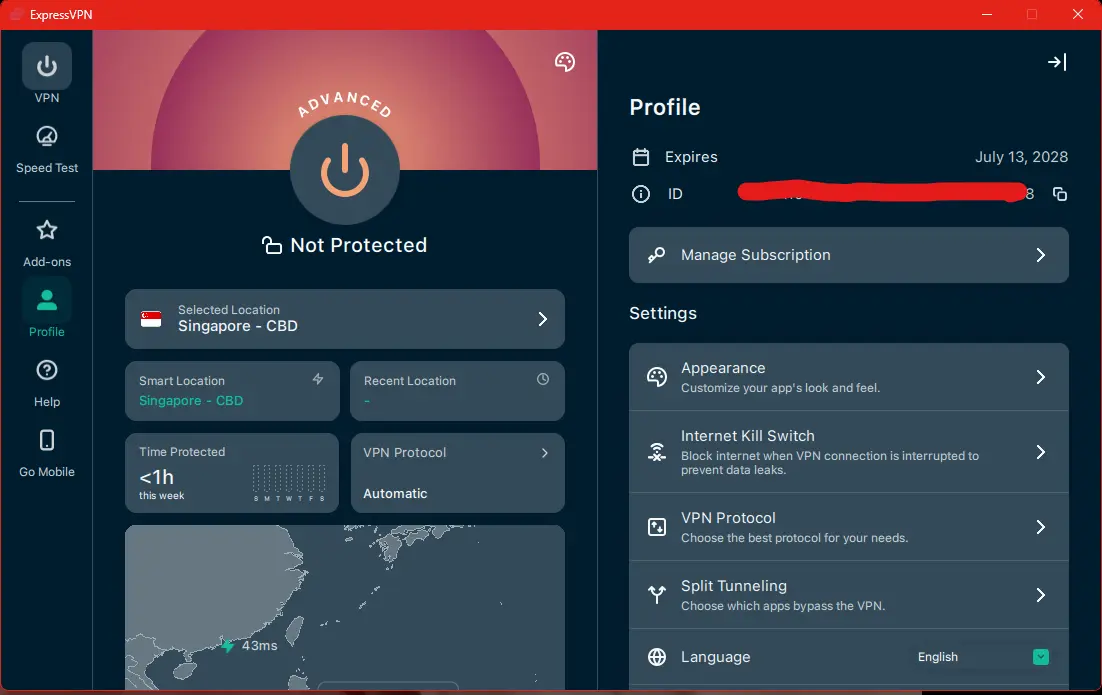This screenshot has height=695, width=1102.
Task: Click the key icon in Manage Subscription
Action: (x=656, y=255)
